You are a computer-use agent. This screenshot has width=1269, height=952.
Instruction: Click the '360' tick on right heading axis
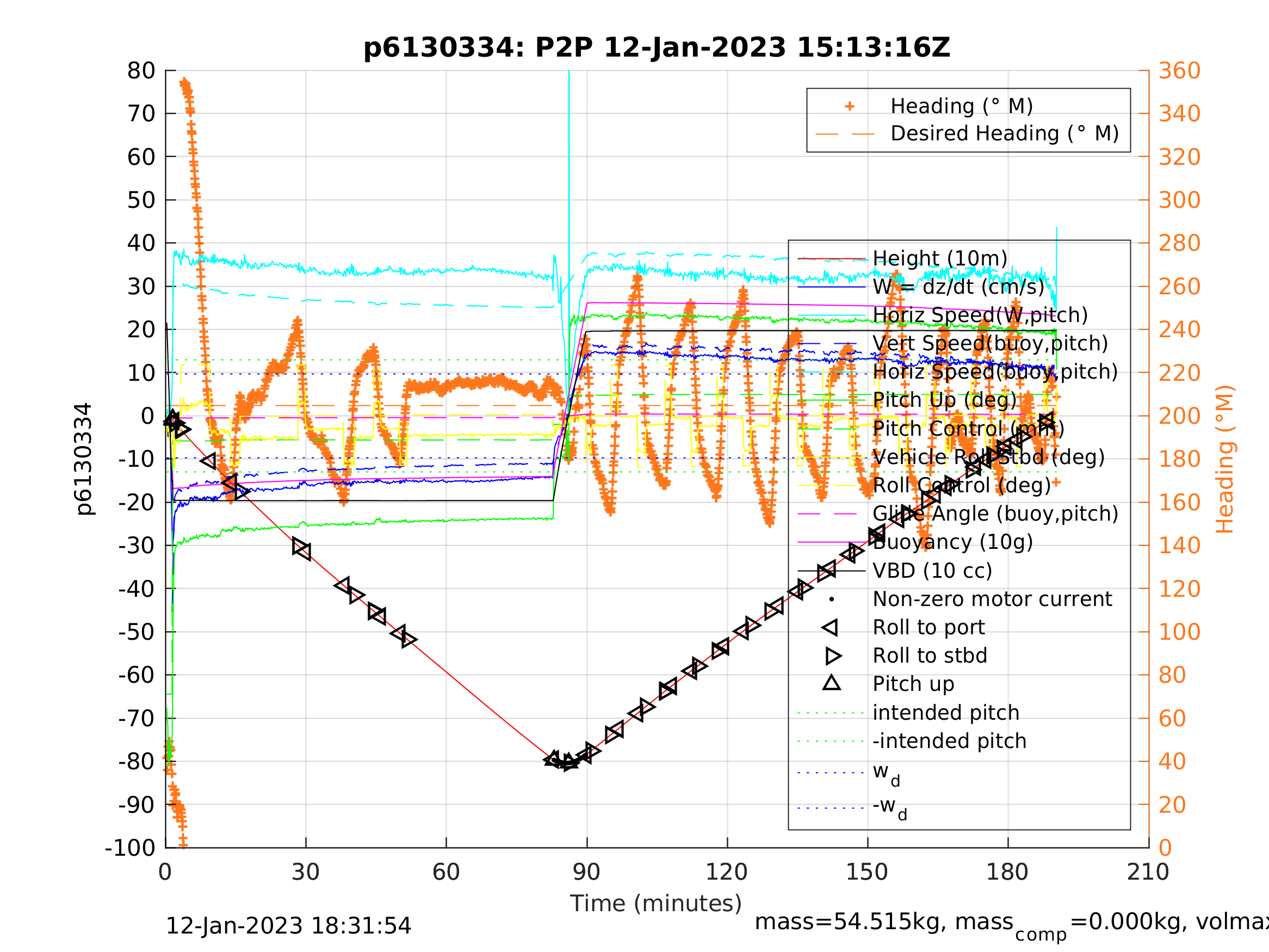(x=1179, y=71)
